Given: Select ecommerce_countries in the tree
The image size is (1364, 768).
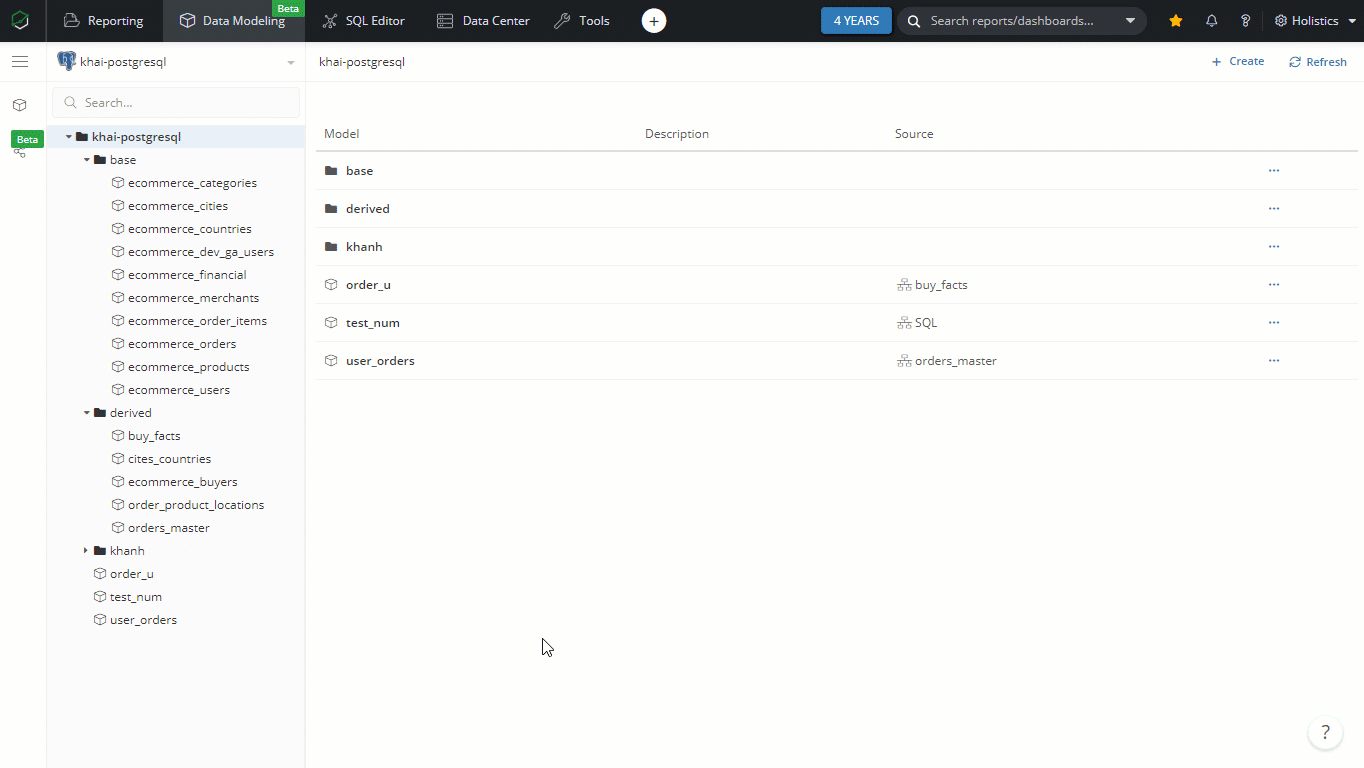Looking at the screenshot, I should [x=190, y=229].
